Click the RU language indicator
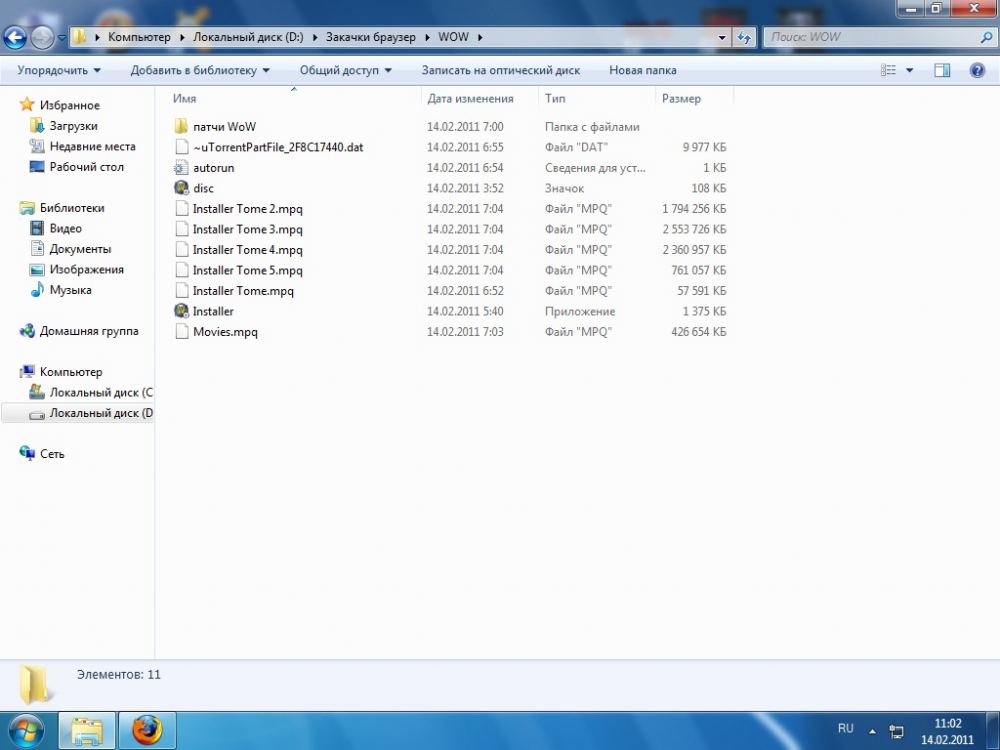This screenshot has height=750, width=1000. [846, 728]
